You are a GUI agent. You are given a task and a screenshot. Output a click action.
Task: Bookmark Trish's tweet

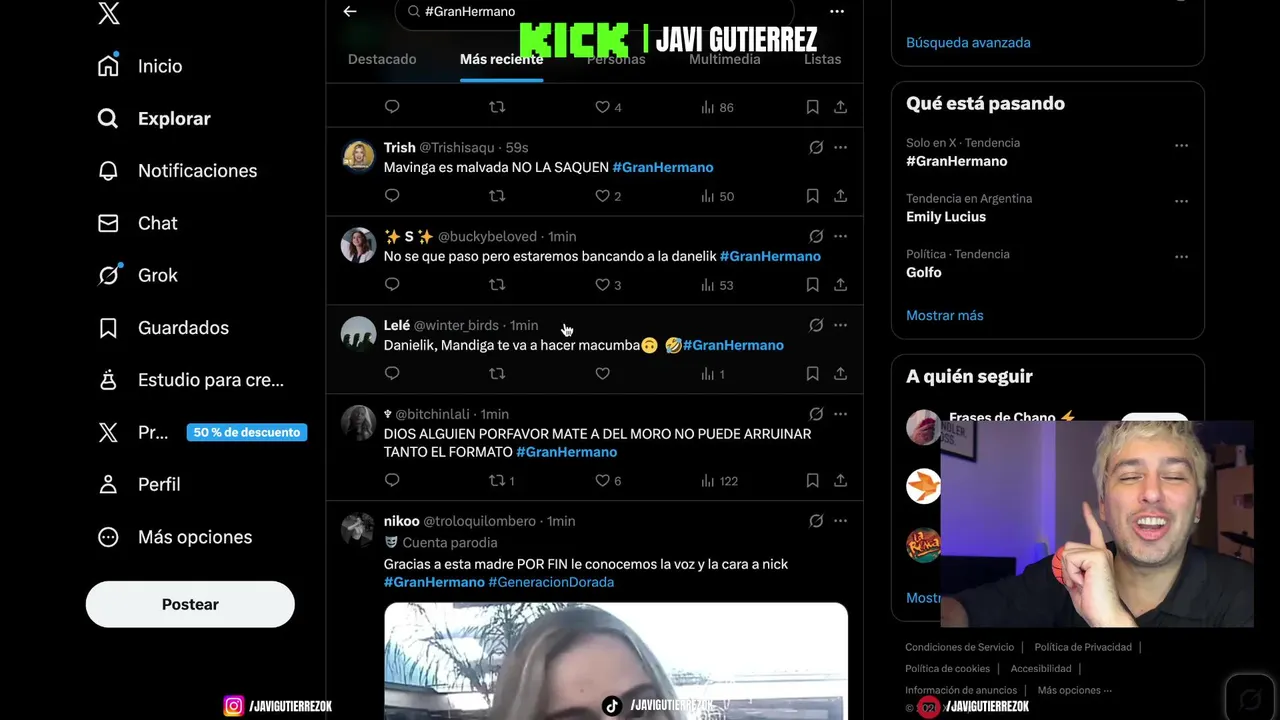[812, 196]
